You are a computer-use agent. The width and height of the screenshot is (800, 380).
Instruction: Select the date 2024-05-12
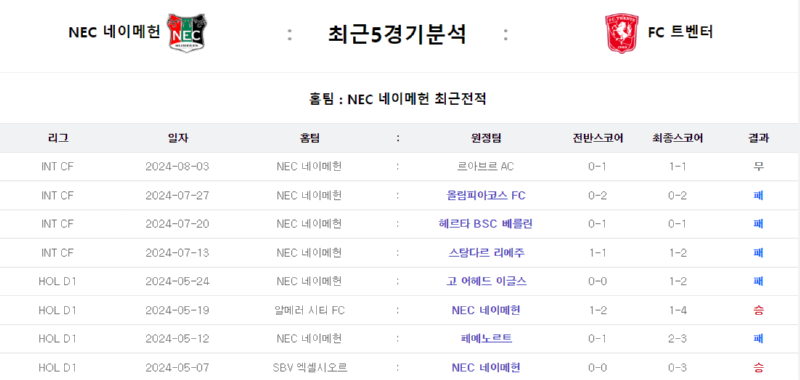coord(178,339)
